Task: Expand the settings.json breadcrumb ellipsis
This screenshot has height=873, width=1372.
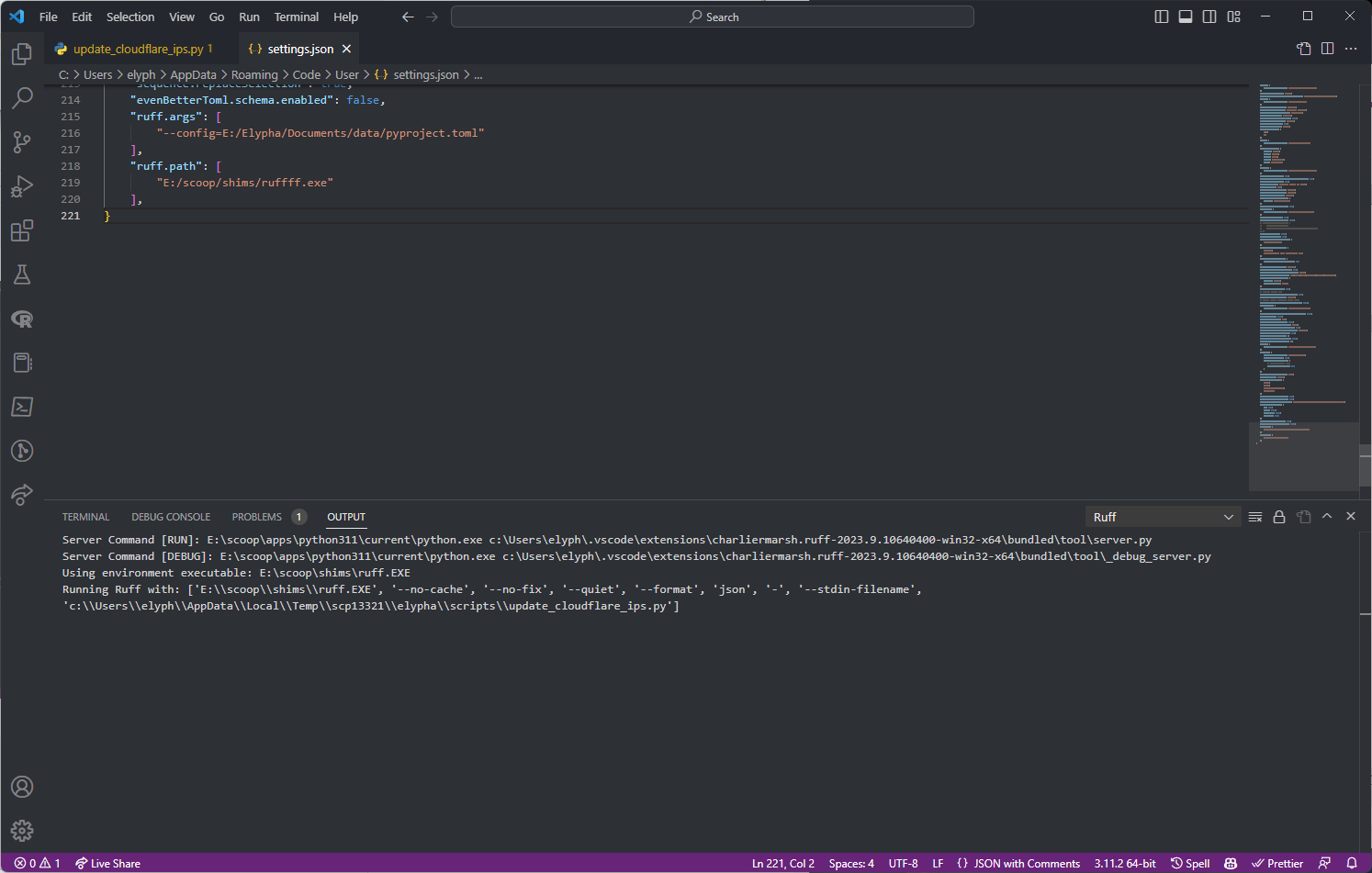Action: (478, 74)
